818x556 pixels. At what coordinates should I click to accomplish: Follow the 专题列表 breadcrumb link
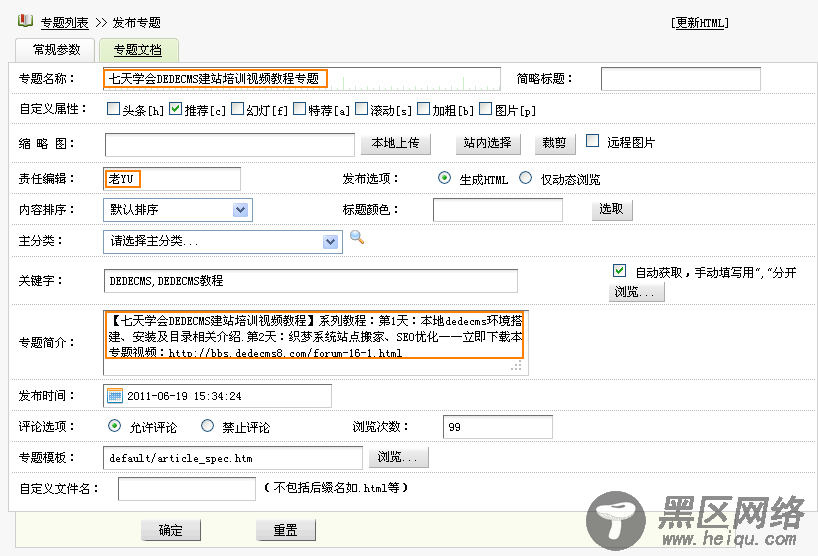(64, 22)
